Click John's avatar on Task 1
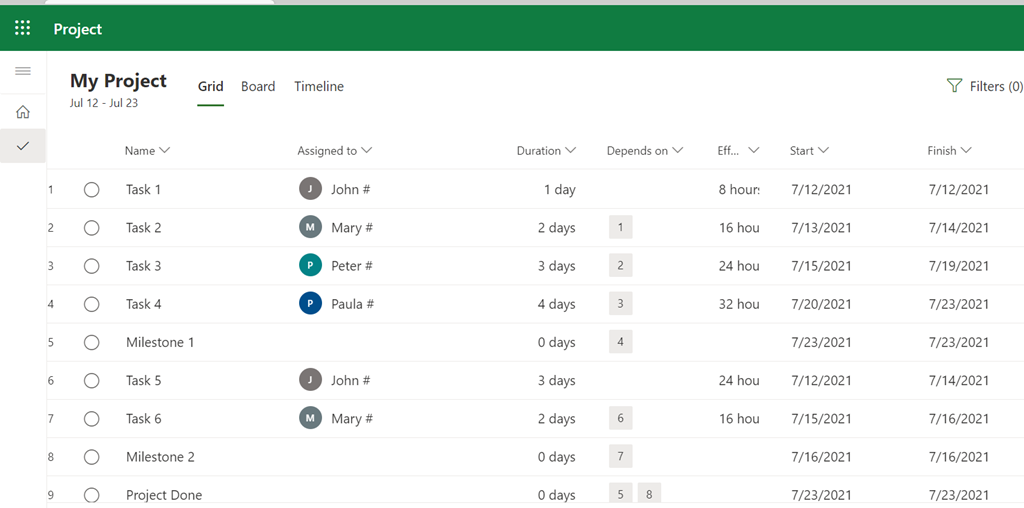The image size is (1024, 508). point(311,189)
